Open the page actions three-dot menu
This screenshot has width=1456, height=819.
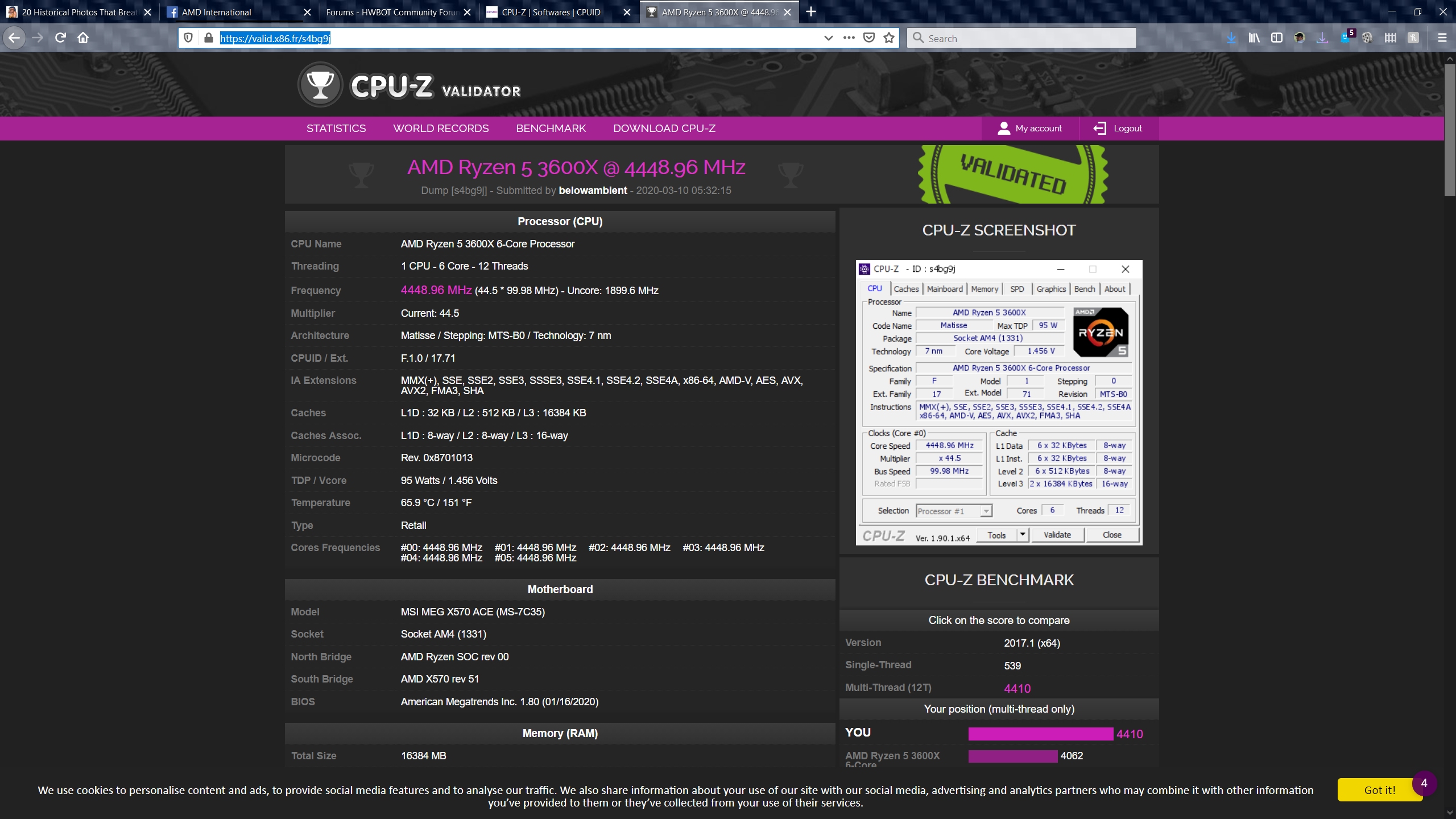coord(849,38)
